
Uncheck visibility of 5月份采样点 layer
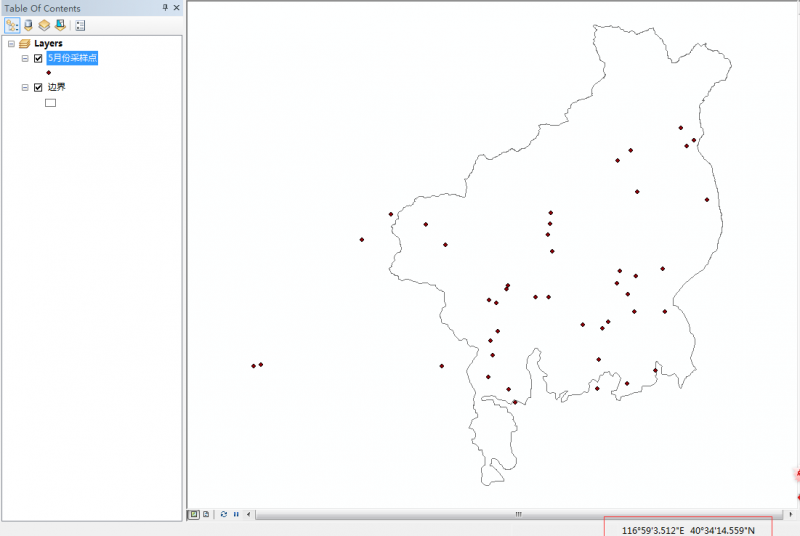pyautogui.click(x=38, y=59)
